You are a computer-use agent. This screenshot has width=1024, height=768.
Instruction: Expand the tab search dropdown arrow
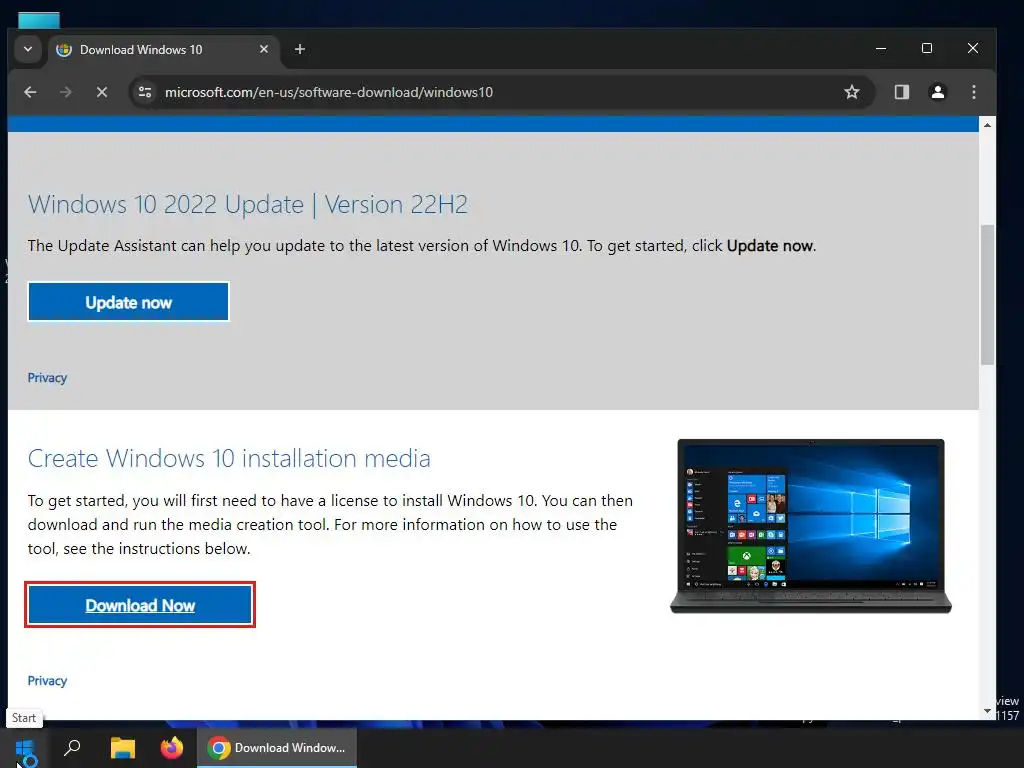[27, 50]
